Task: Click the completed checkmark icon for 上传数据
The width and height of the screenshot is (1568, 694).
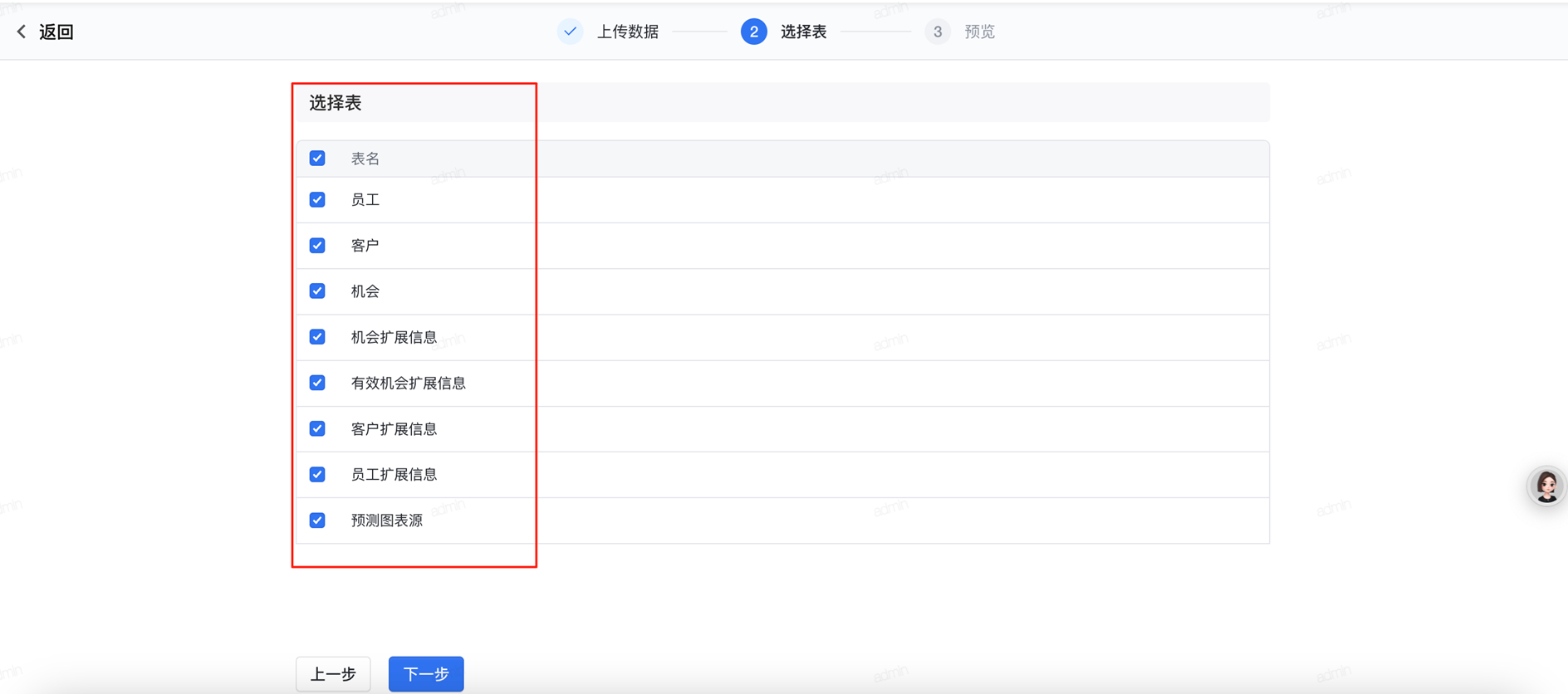Action: [571, 32]
